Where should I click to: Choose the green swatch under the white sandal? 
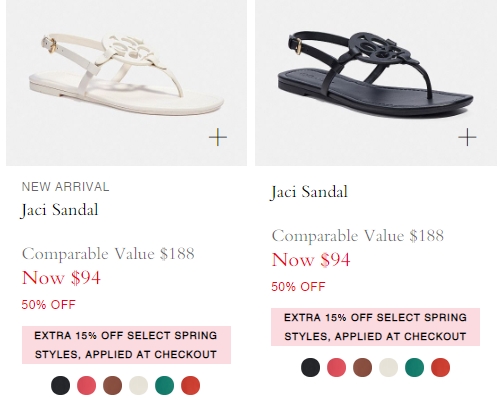coord(164,385)
